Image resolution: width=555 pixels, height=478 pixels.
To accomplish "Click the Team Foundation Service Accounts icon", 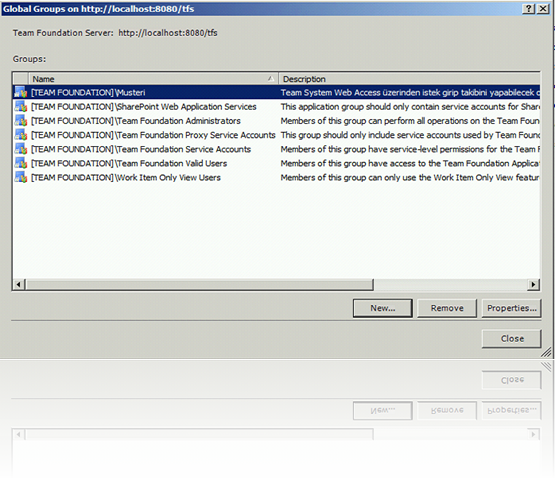I will coord(21,149).
